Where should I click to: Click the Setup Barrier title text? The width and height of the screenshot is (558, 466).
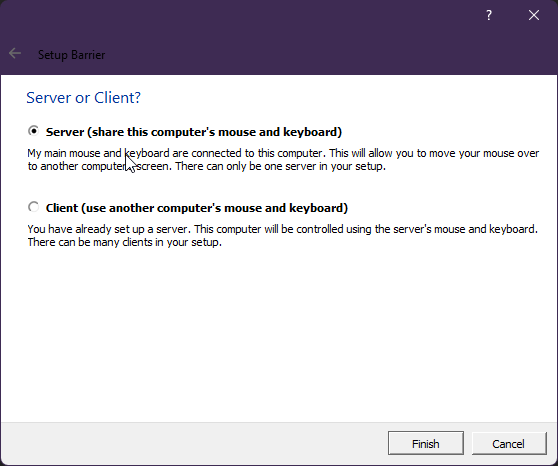pos(72,55)
